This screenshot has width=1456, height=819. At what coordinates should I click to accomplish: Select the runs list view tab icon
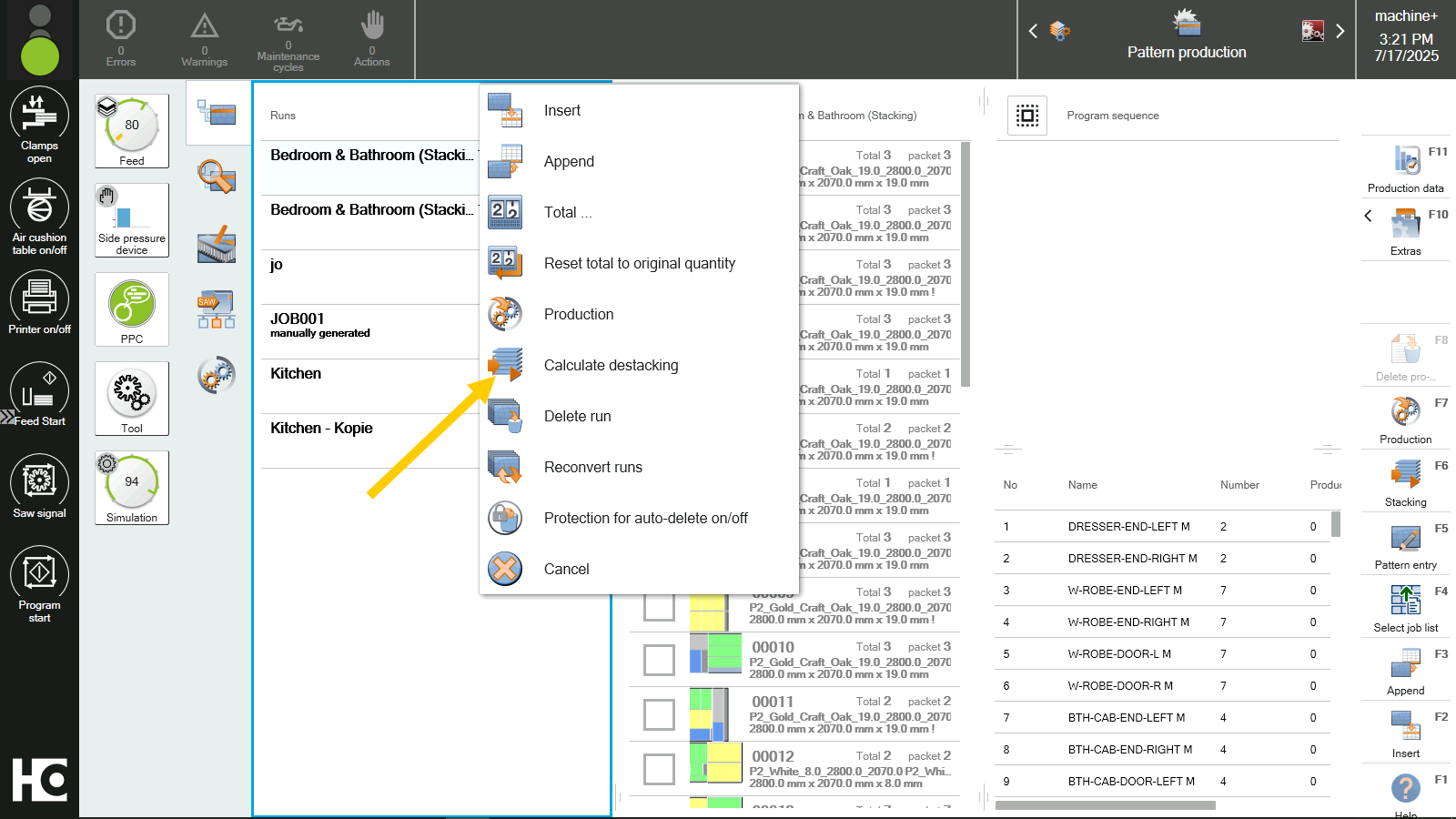[217, 113]
